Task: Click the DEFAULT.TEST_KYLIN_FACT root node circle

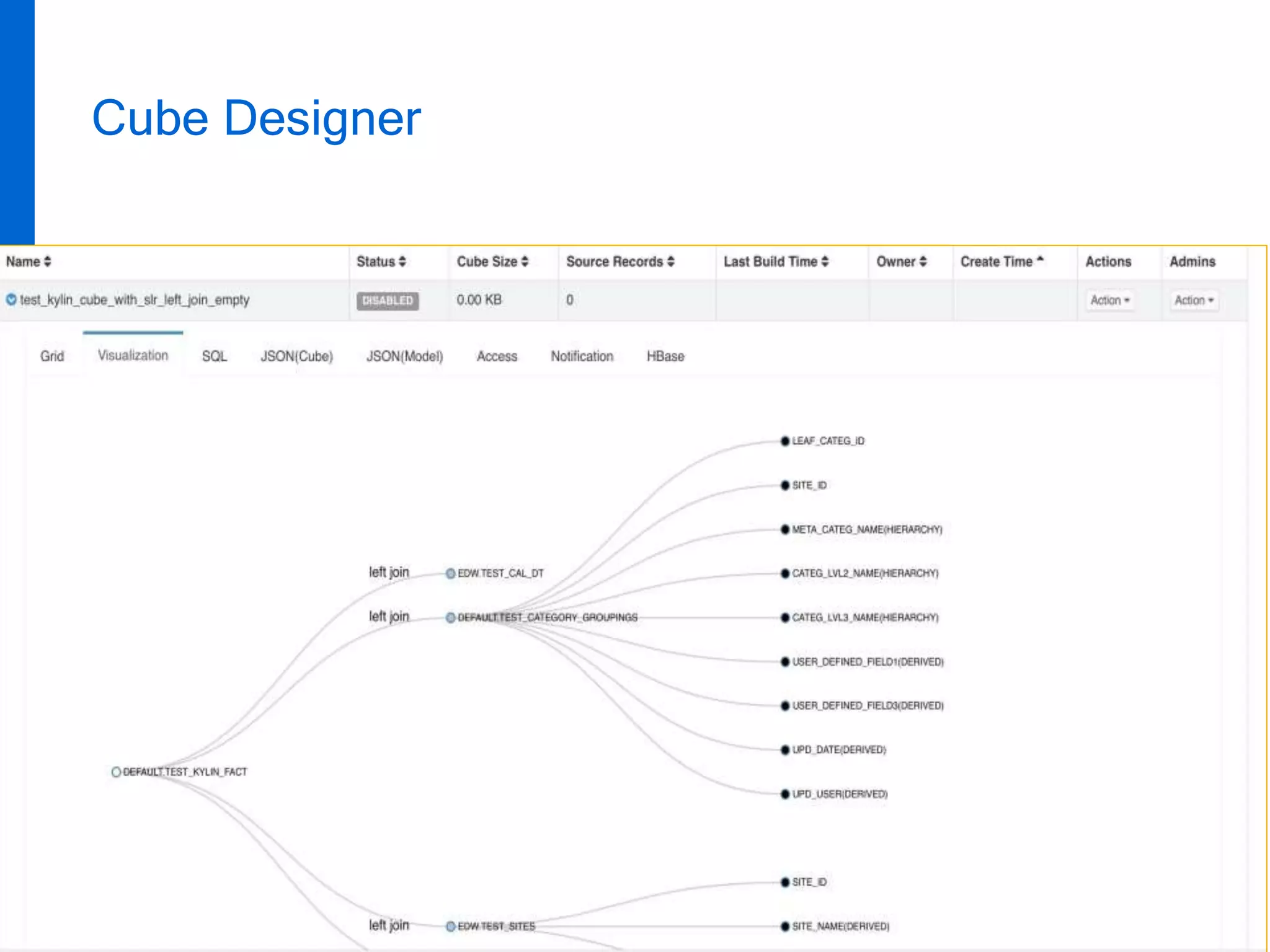Action: (116, 772)
